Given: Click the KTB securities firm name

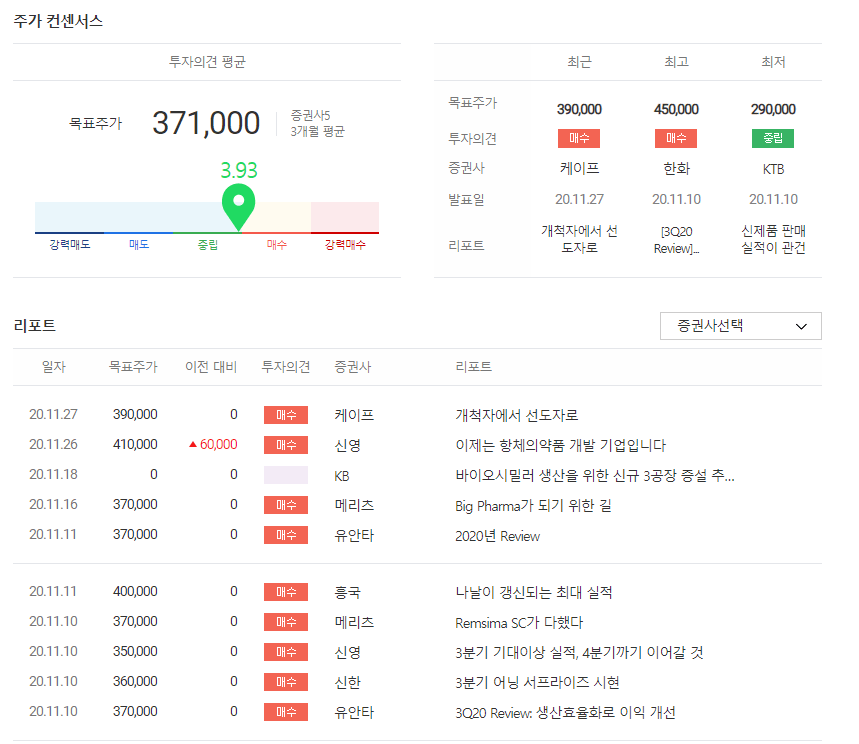Looking at the screenshot, I should click(x=773, y=169).
